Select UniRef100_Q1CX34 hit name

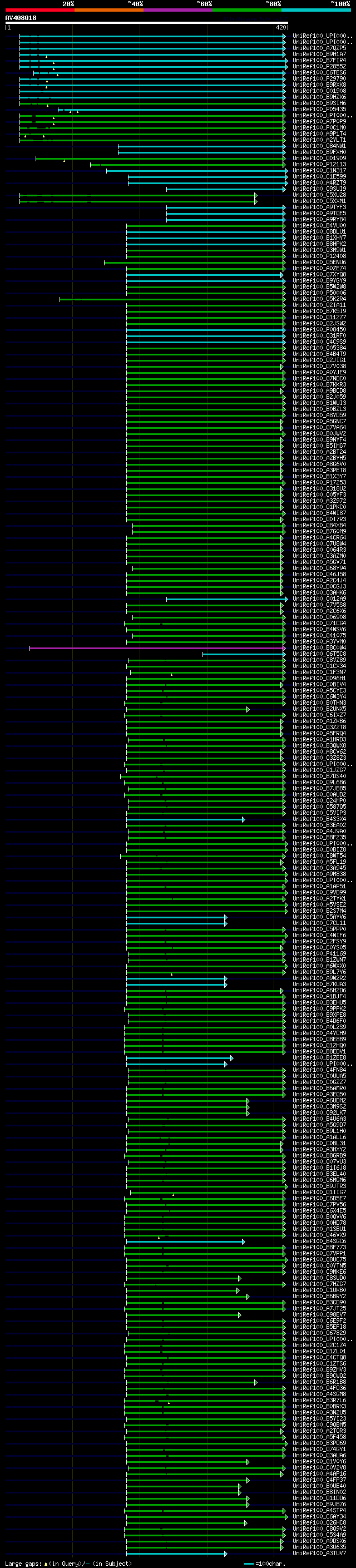click(319, 666)
